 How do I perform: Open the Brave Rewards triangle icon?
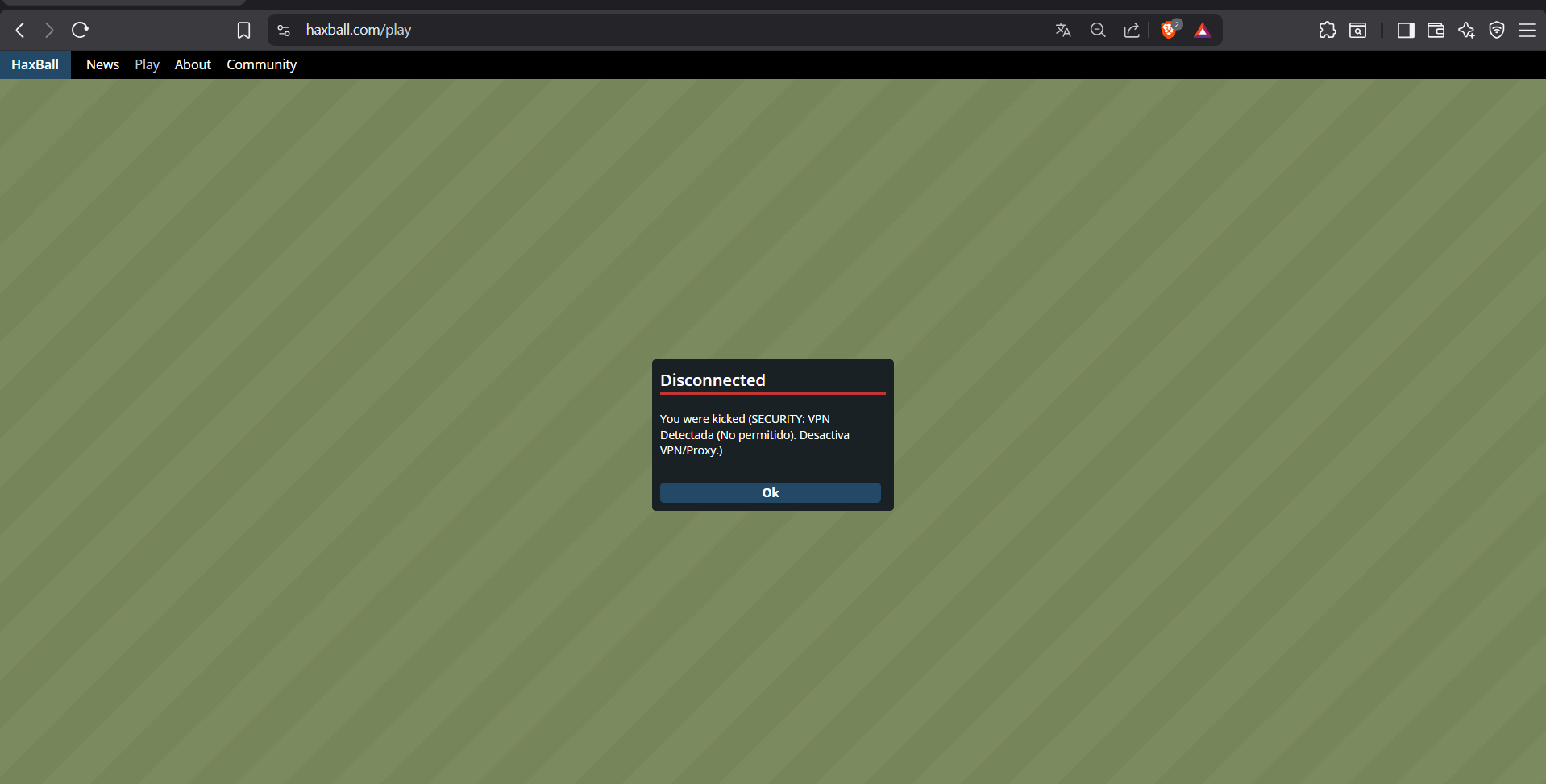pos(1203,31)
